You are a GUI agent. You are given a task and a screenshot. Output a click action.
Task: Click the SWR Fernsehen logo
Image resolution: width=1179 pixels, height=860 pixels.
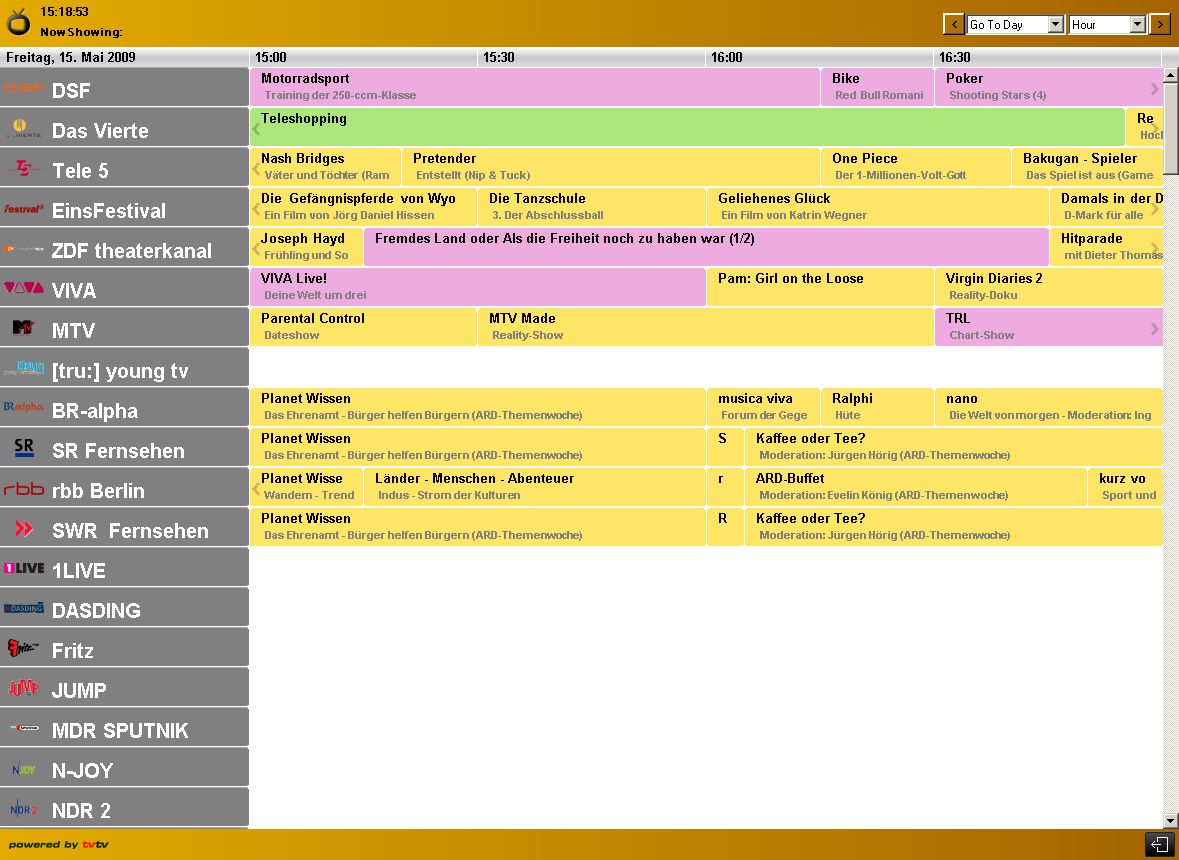[23, 529]
